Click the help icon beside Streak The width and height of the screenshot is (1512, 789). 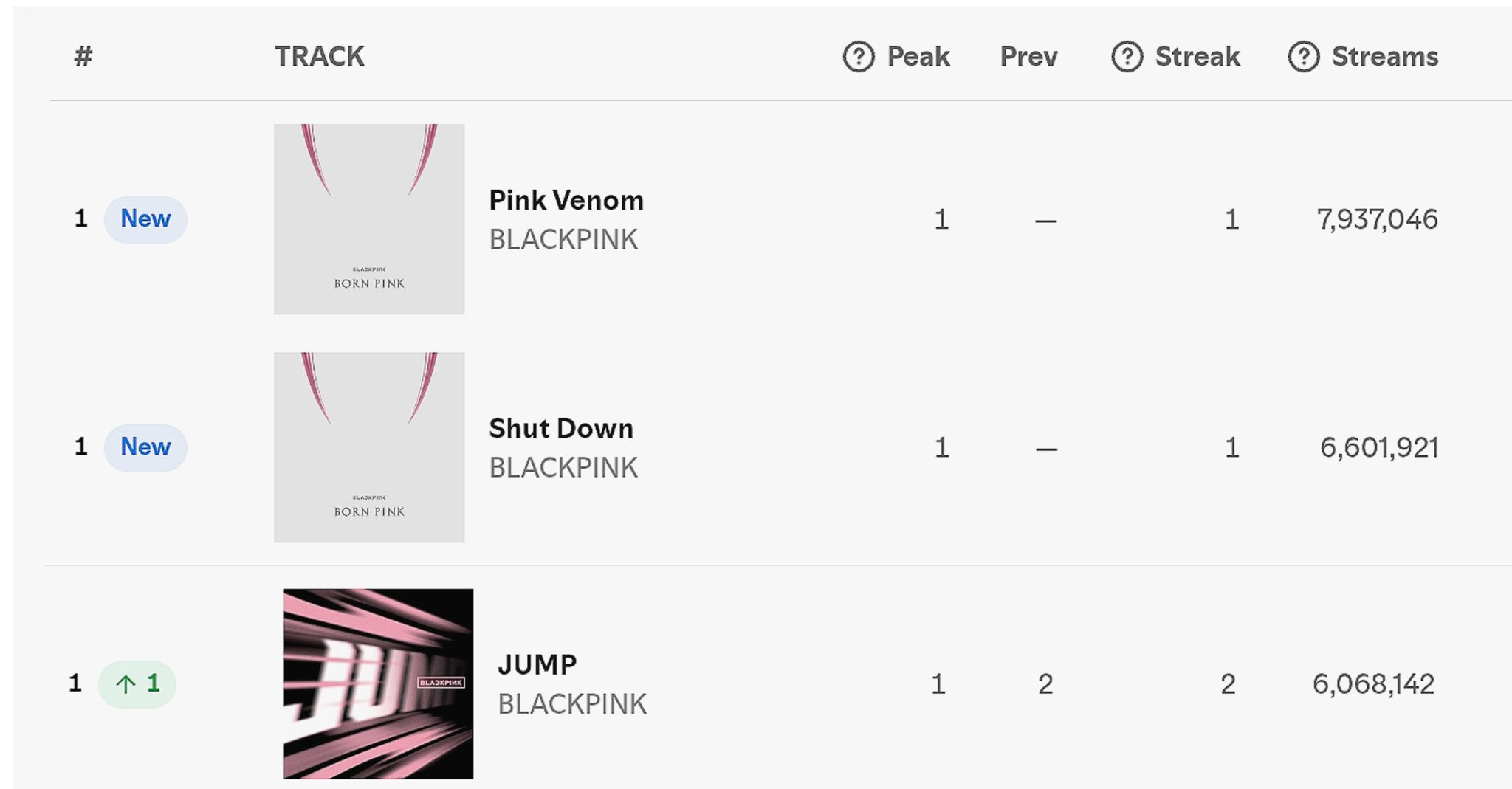(1127, 57)
